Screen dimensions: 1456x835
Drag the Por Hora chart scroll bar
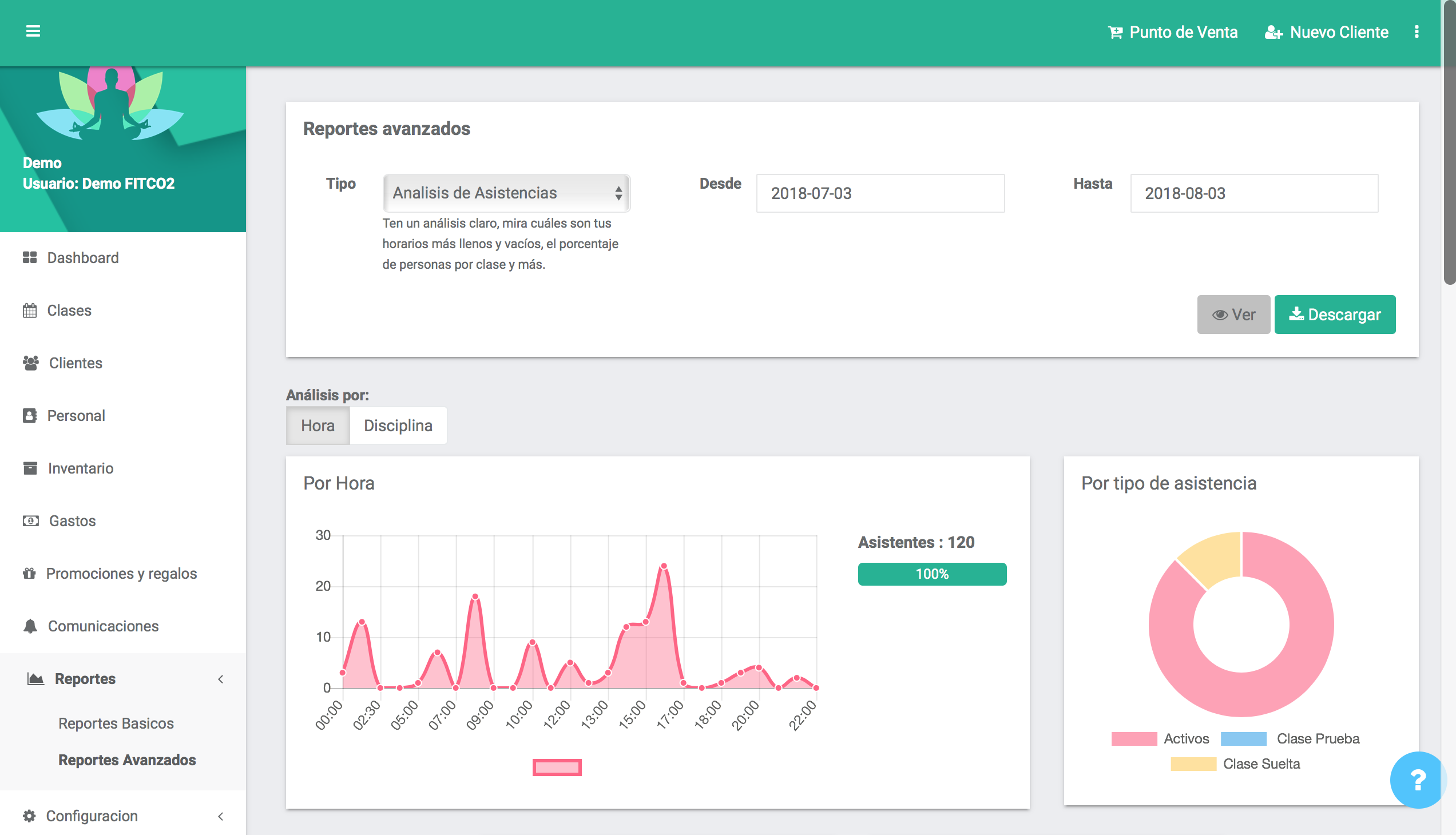click(557, 767)
